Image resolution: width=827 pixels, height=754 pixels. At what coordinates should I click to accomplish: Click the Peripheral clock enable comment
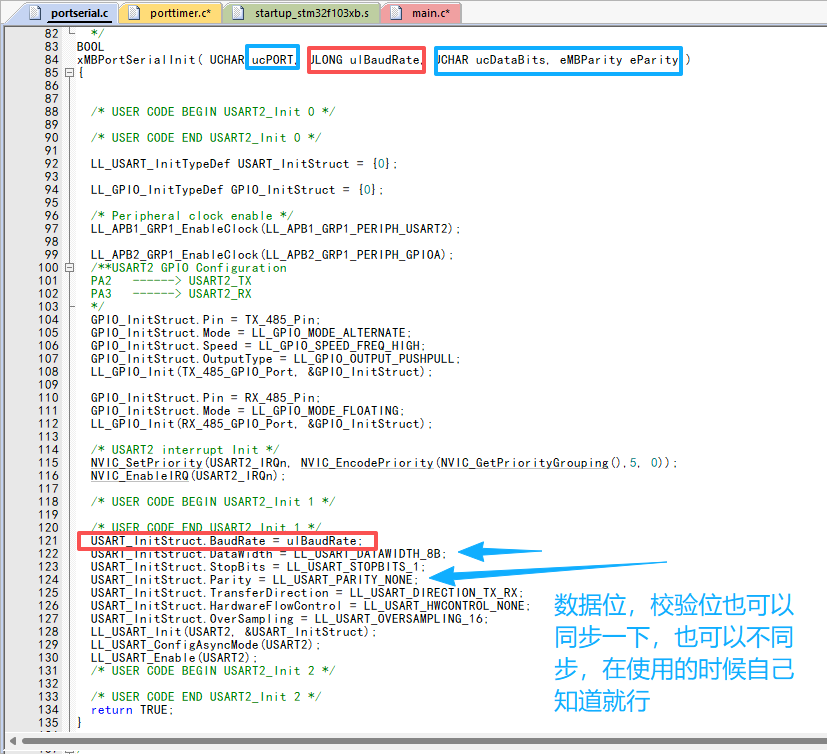click(x=192, y=216)
